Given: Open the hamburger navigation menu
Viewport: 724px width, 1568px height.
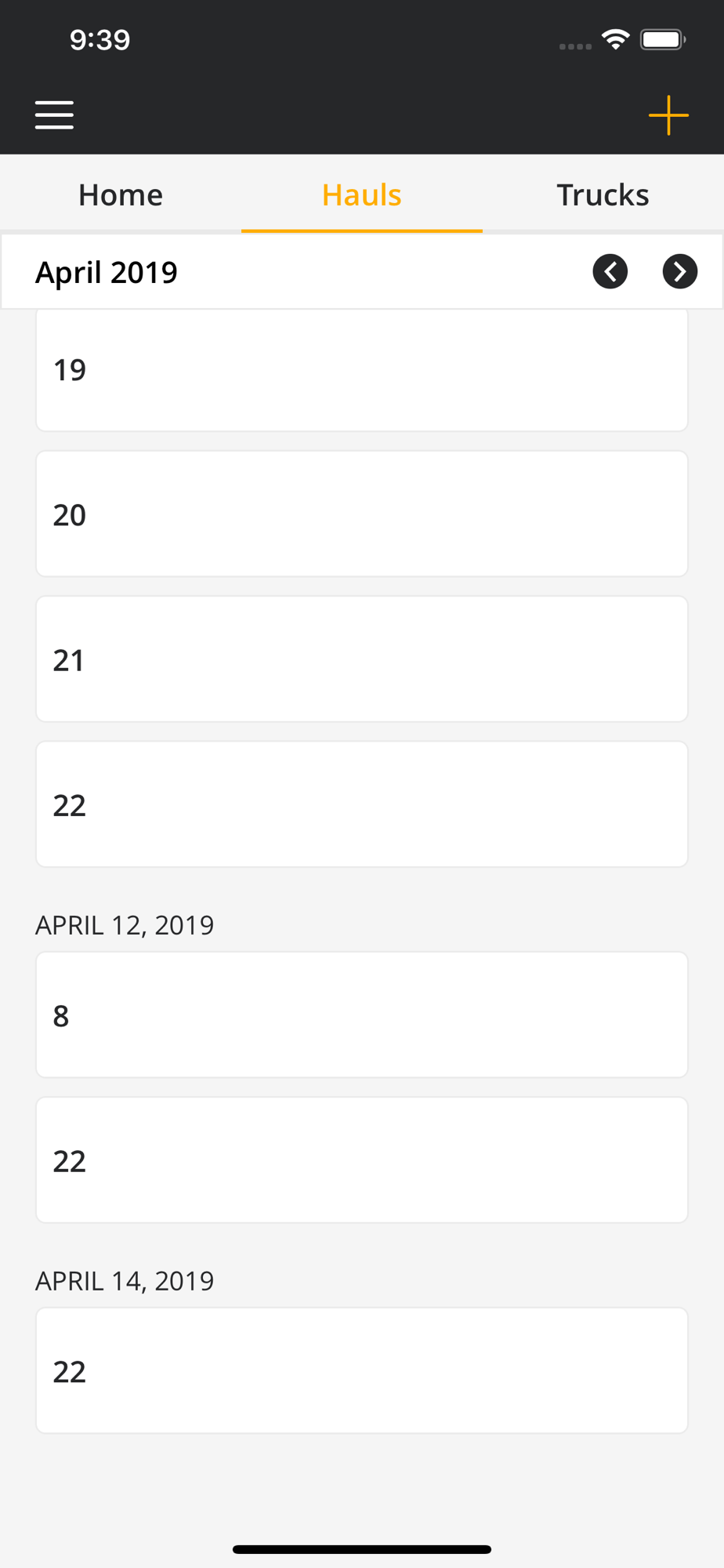Looking at the screenshot, I should point(54,114).
